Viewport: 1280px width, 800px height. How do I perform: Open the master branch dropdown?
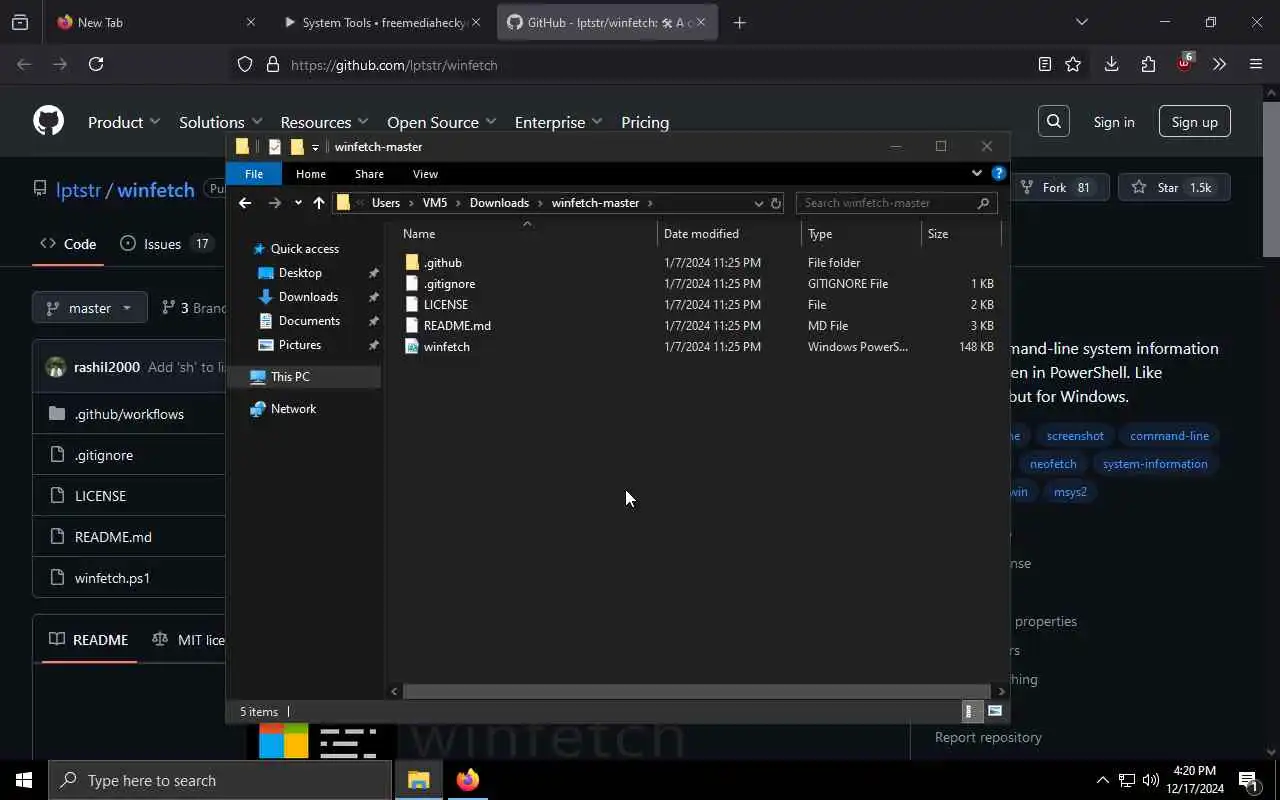coord(90,307)
